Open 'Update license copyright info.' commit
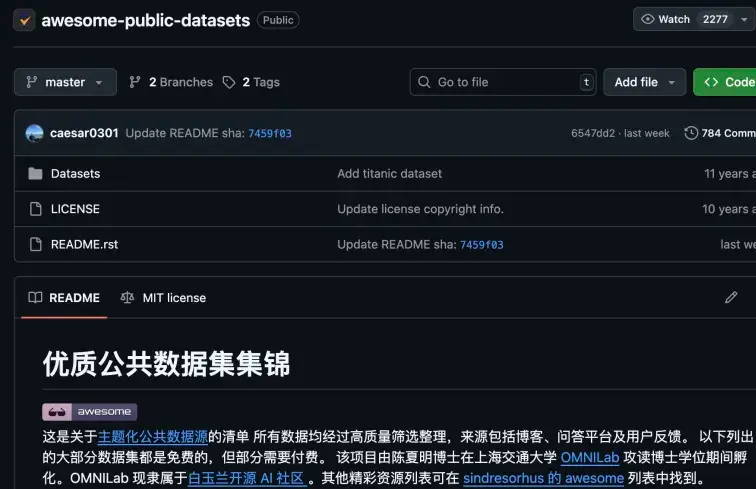 420,209
